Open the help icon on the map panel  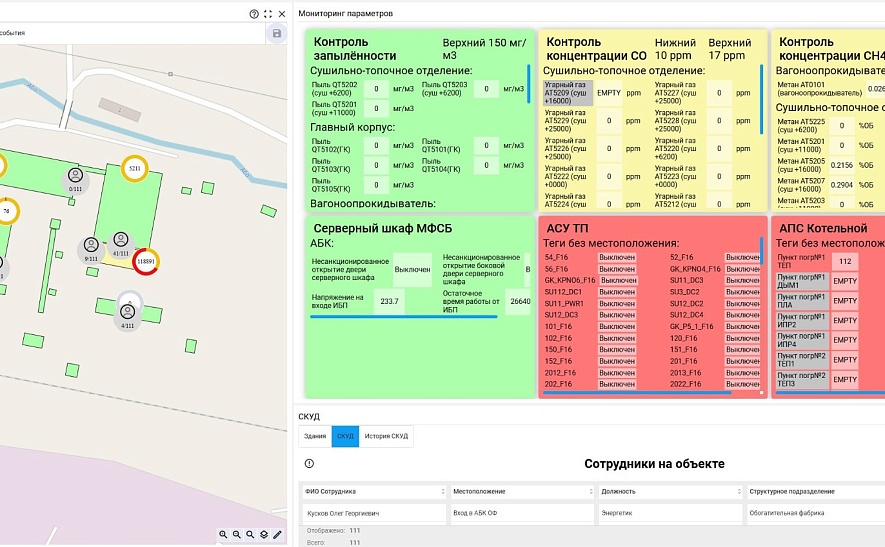254,14
